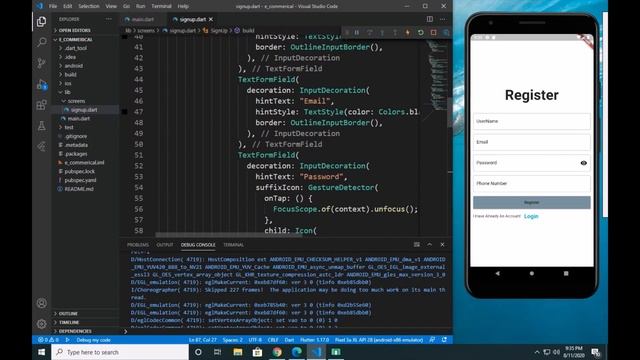640x360 pixels.
Task: Open Dart DevTools icon in debug toolbar
Action: pos(446,32)
